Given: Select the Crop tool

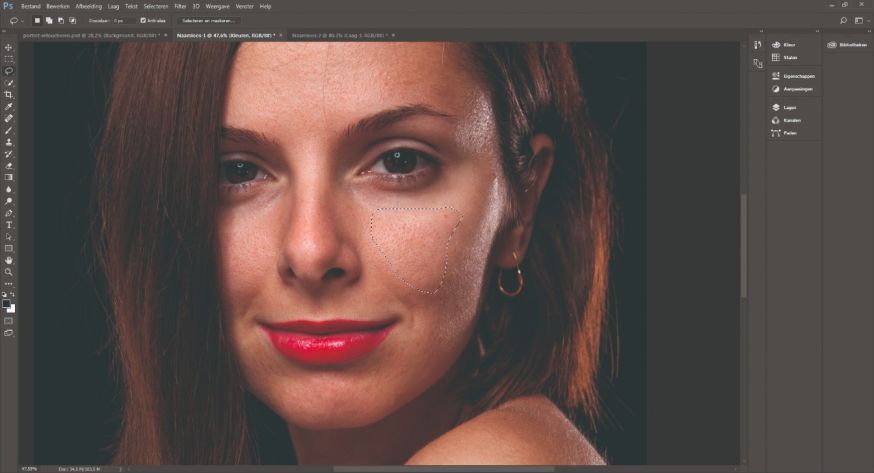Looking at the screenshot, I should (x=9, y=94).
